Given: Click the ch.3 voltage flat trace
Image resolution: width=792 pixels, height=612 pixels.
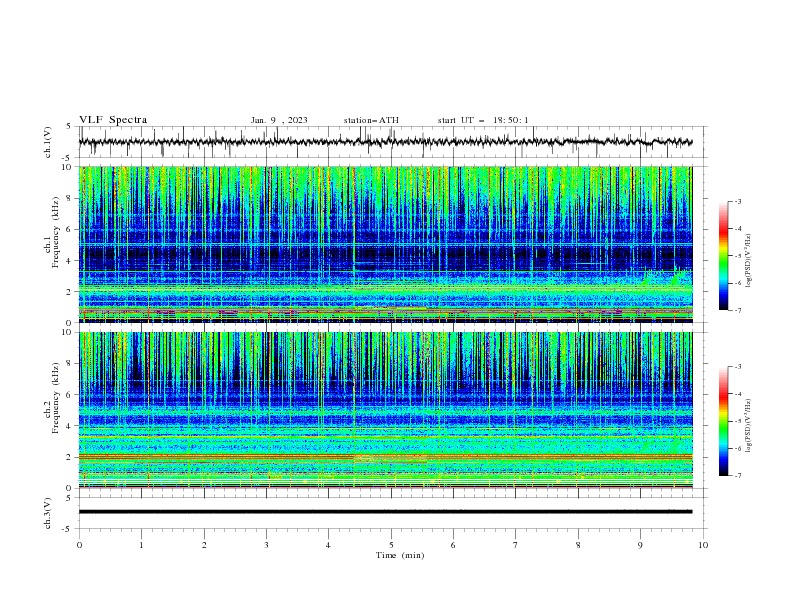Looking at the screenshot, I should pos(385,512).
